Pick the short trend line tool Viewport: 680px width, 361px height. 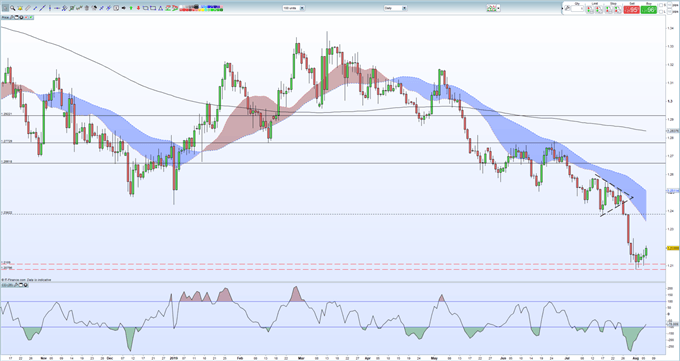pos(35,8)
